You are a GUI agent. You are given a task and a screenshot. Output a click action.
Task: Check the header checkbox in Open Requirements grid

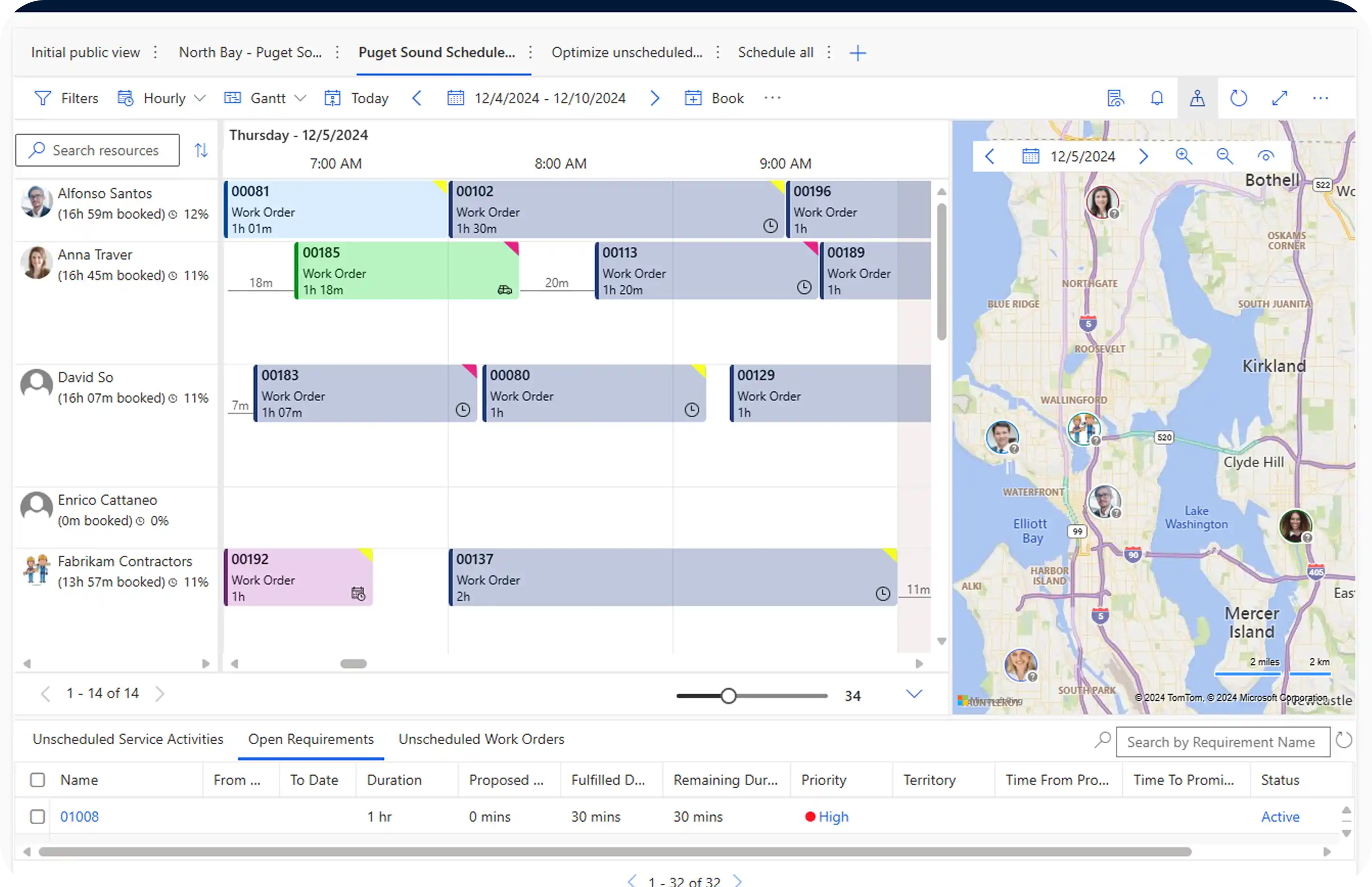38,780
